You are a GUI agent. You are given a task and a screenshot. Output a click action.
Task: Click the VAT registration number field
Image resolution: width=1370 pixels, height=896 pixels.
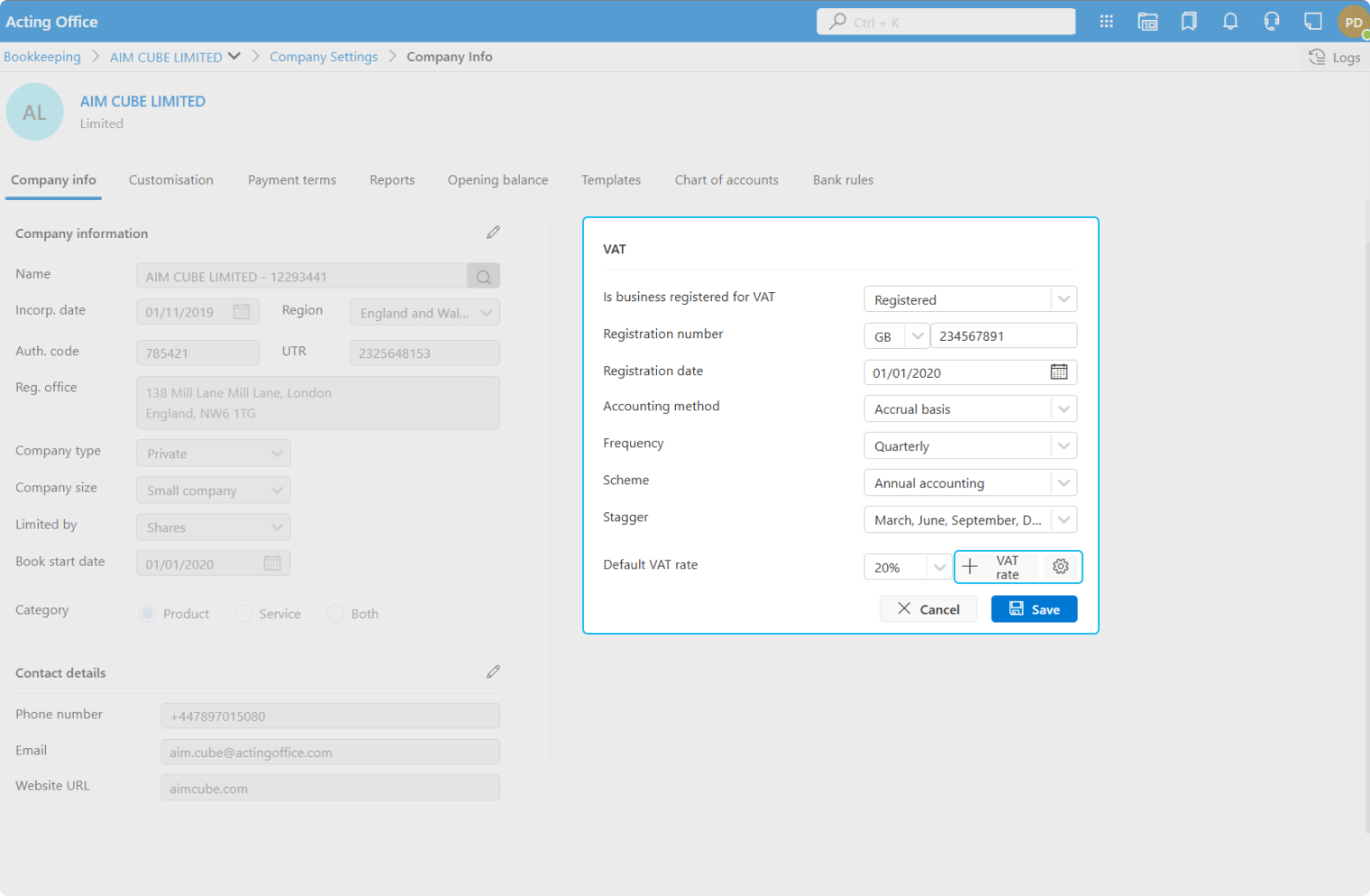coord(1002,336)
